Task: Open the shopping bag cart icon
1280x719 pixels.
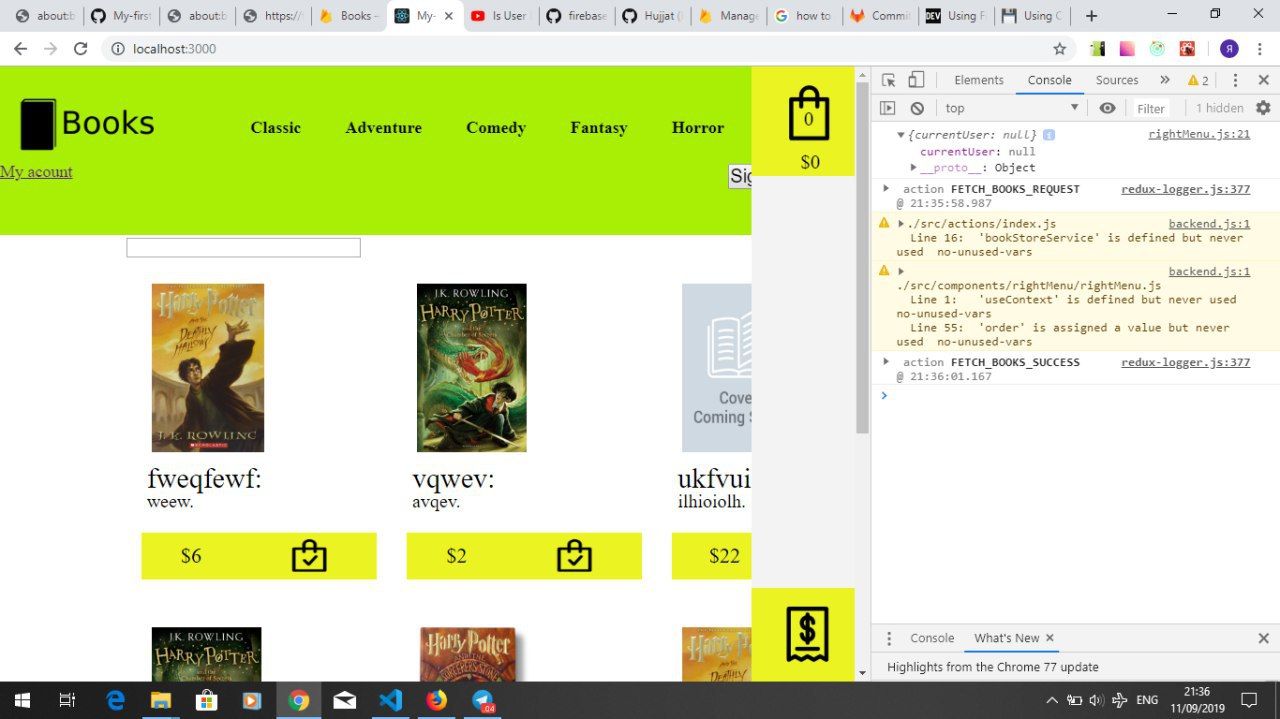Action: pos(809,113)
